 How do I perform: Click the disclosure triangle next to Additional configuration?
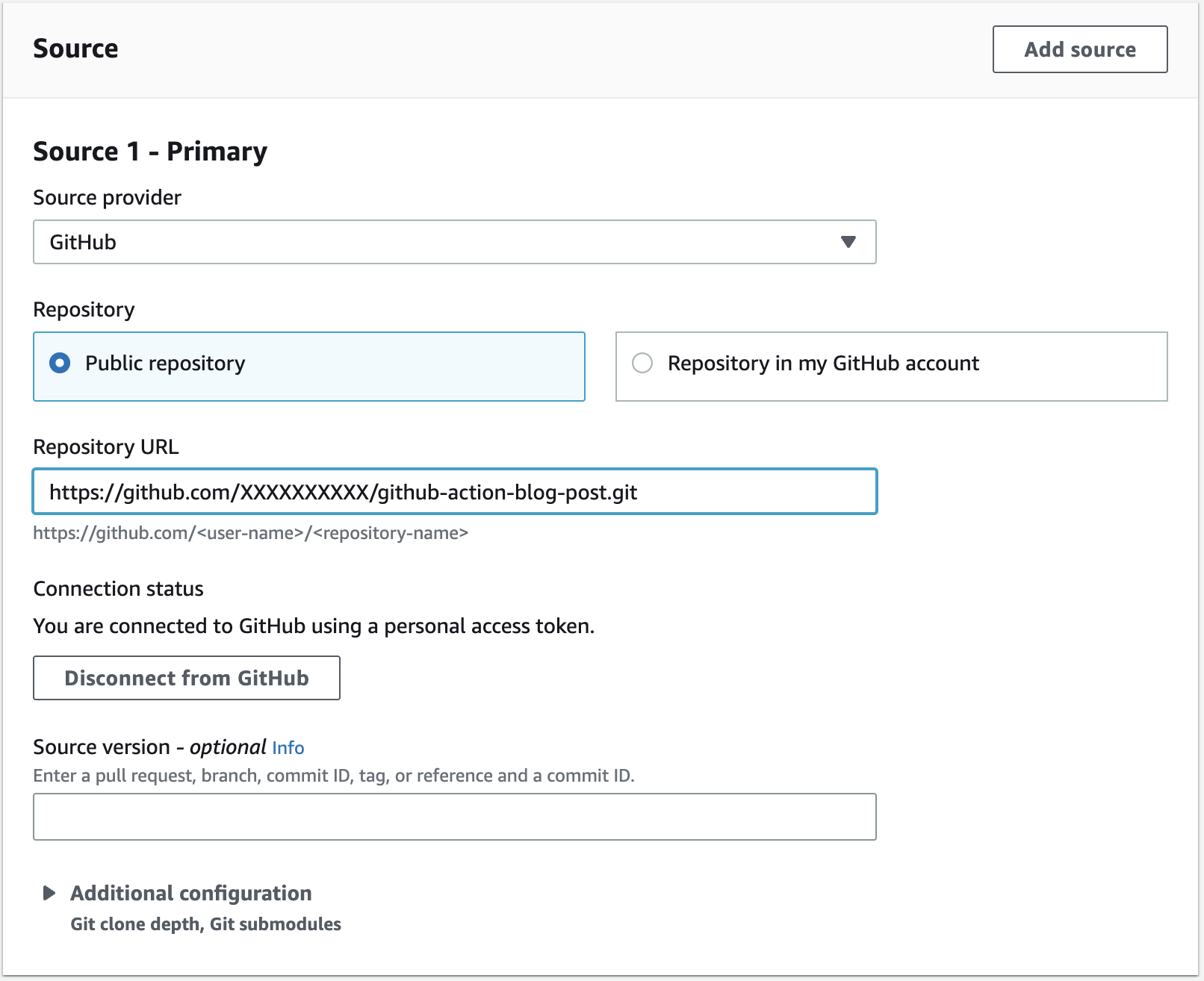pos(50,892)
